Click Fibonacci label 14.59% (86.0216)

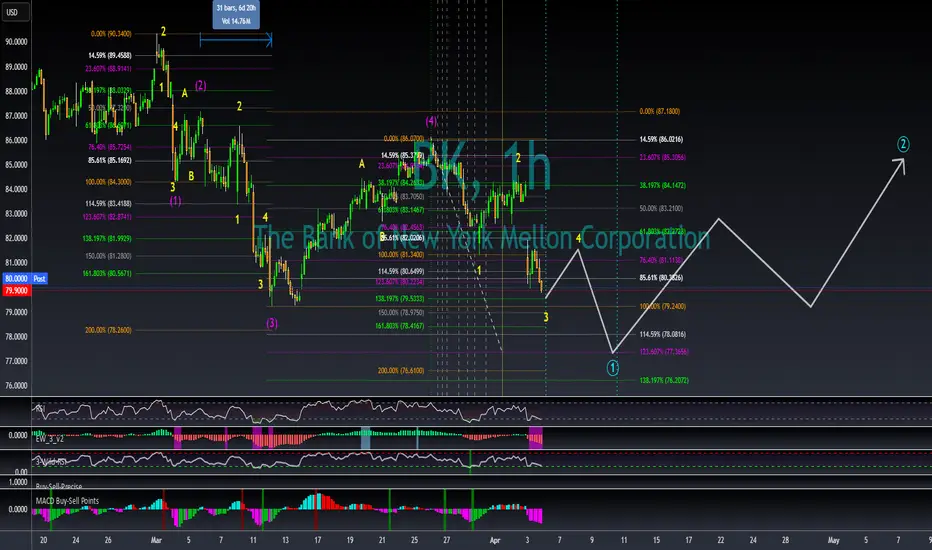(x=662, y=139)
